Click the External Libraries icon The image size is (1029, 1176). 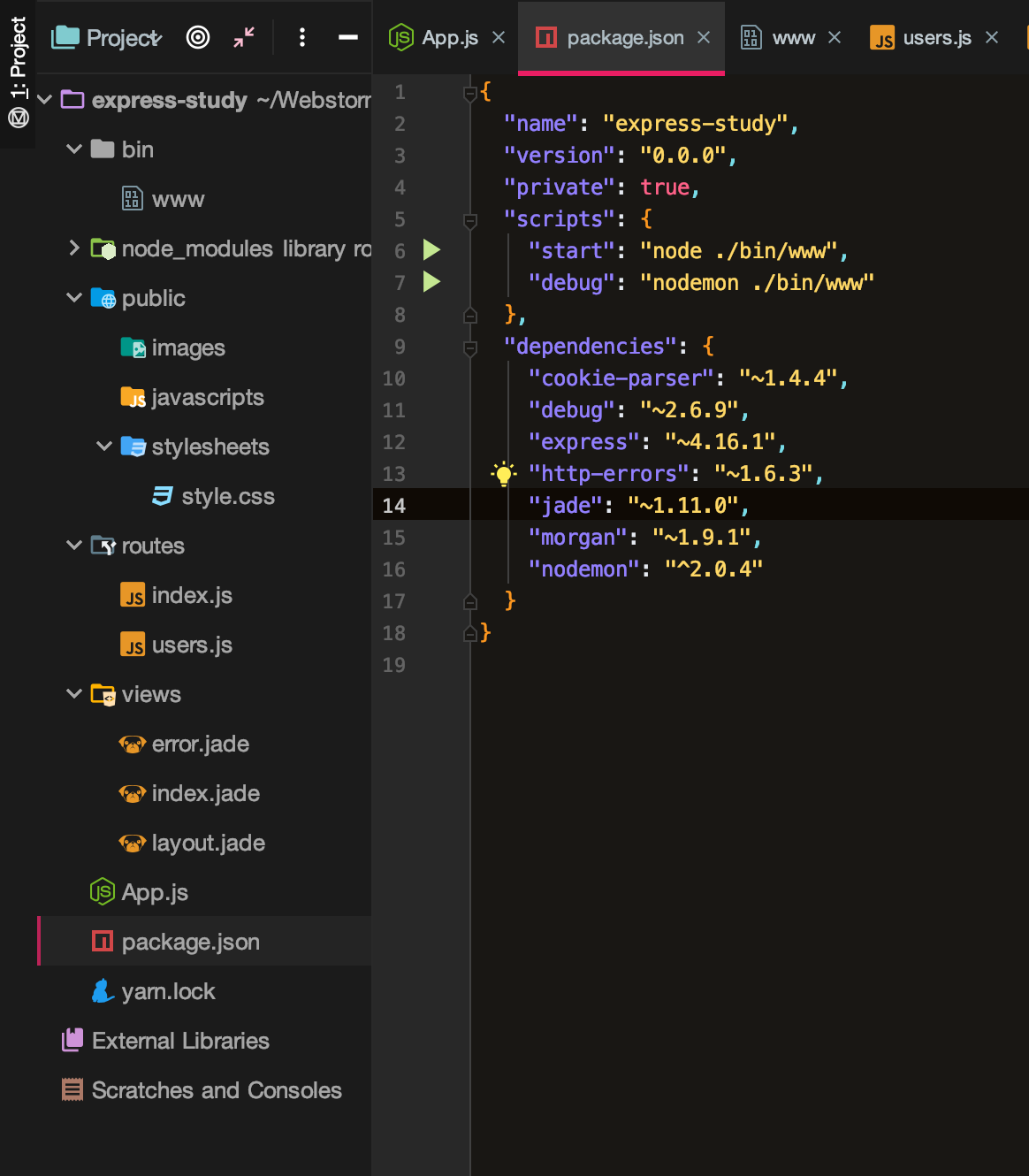tap(72, 1040)
